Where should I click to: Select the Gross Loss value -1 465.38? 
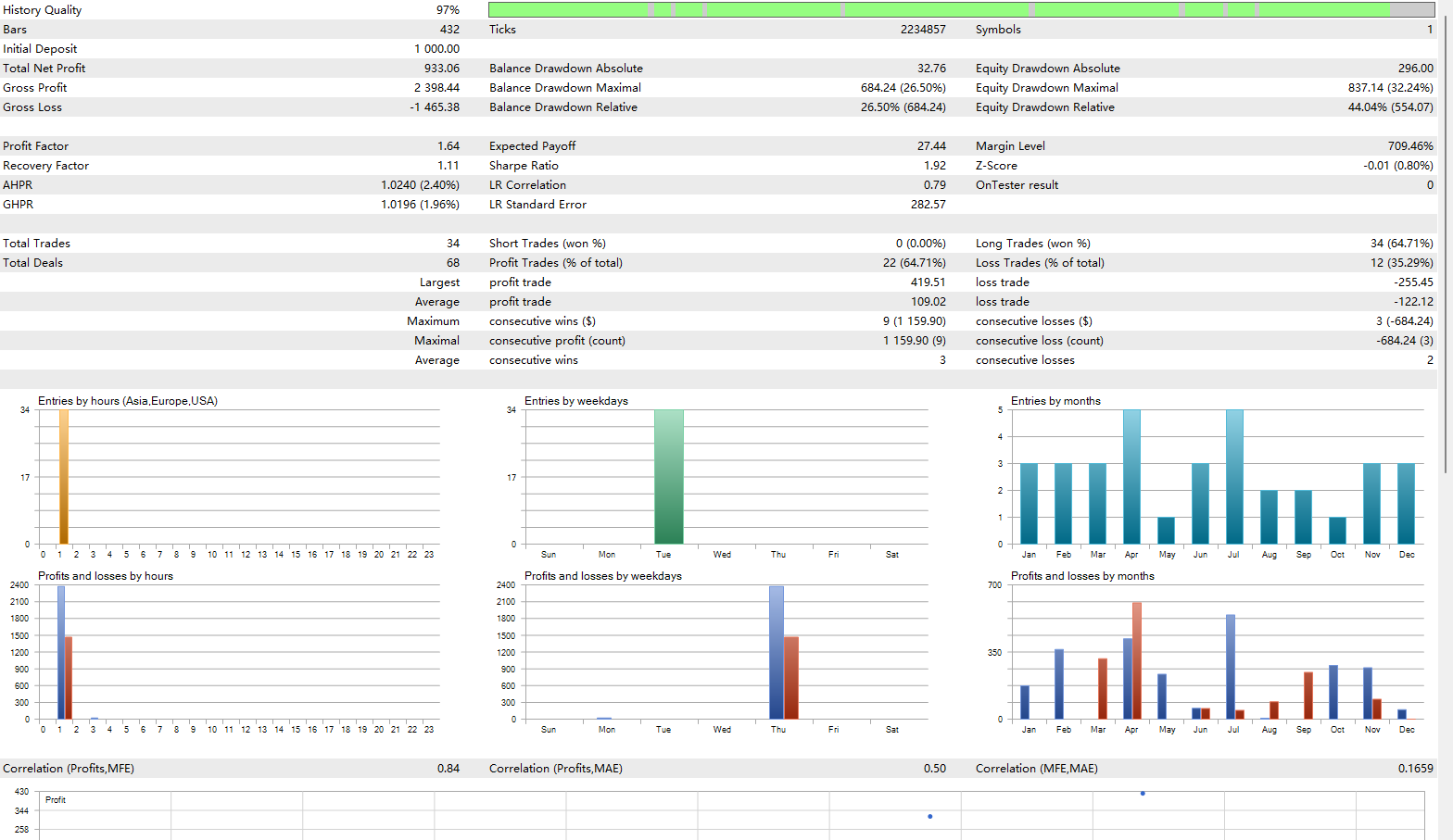(x=435, y=107)
